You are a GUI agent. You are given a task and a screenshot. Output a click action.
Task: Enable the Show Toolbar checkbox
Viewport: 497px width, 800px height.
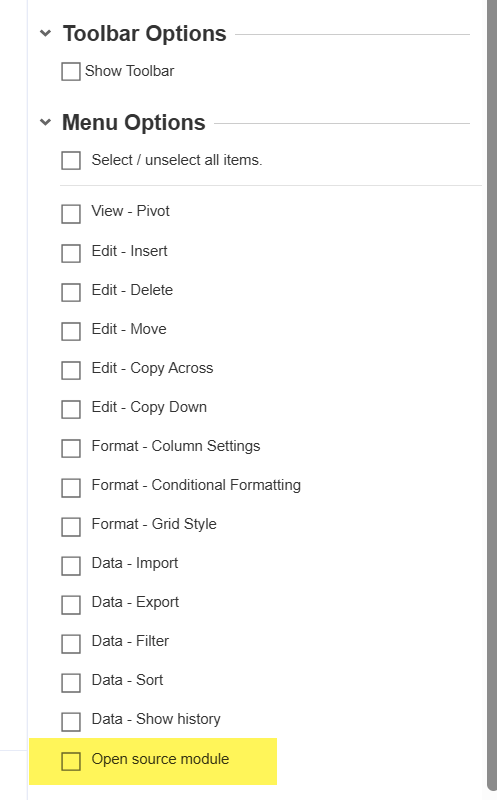pos(71,71)
